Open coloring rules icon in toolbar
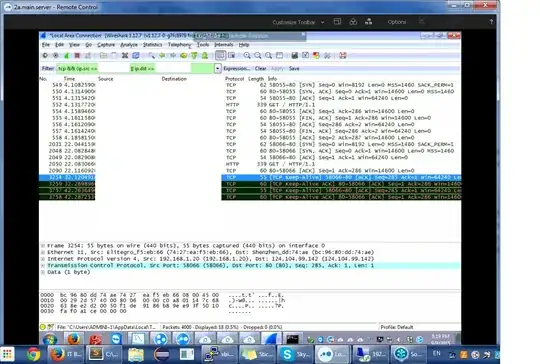Screen dimensions: 540x364 coord(316,55)
